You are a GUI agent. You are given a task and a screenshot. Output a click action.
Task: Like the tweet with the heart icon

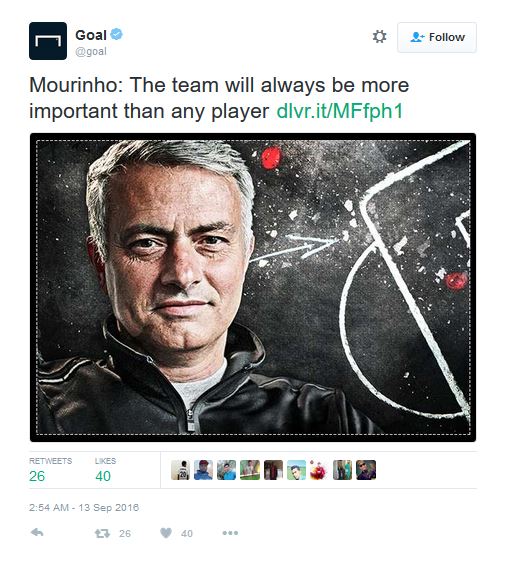(166, 533)
